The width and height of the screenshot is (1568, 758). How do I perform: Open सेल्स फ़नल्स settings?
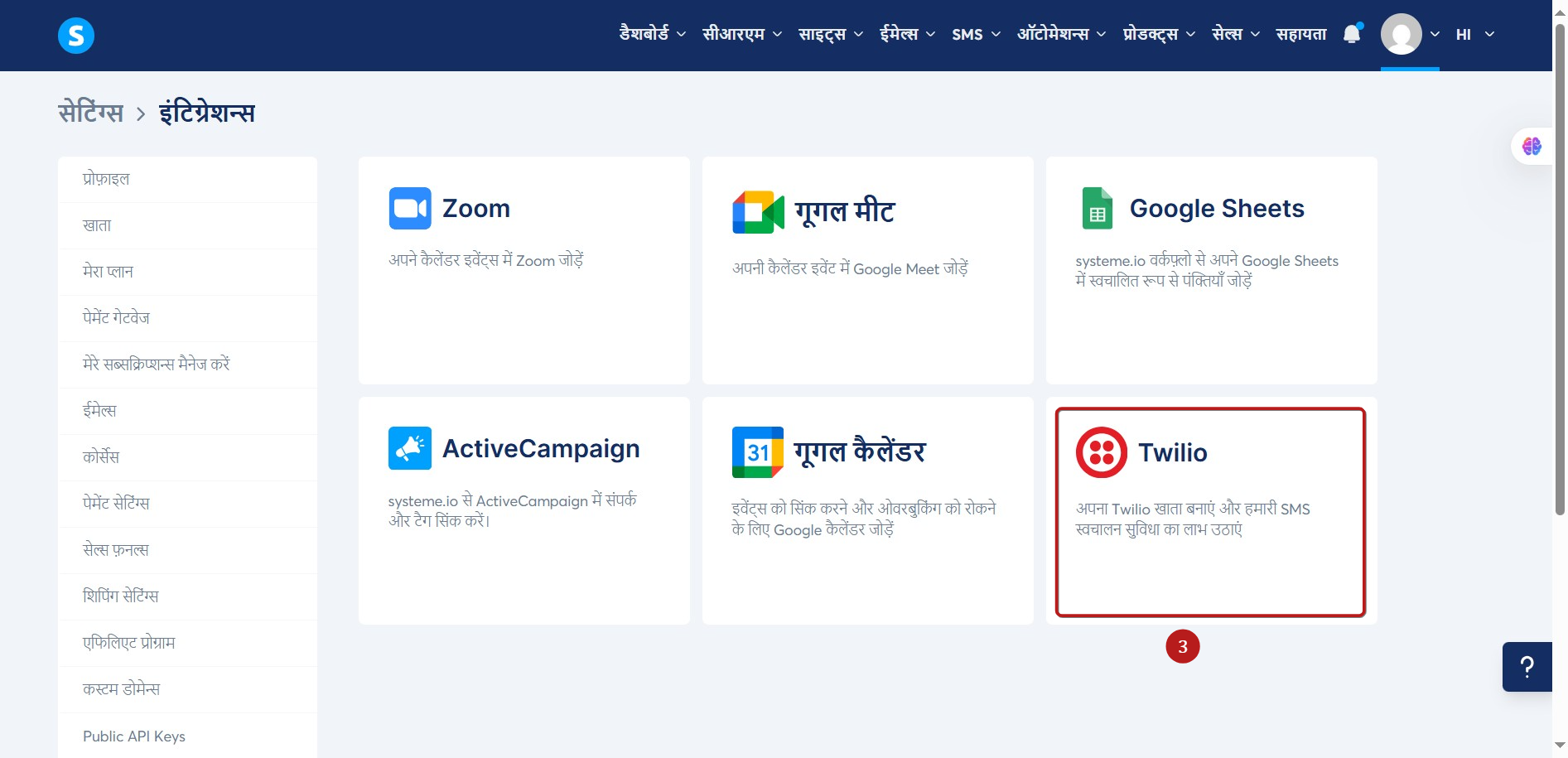click(188, 550)
